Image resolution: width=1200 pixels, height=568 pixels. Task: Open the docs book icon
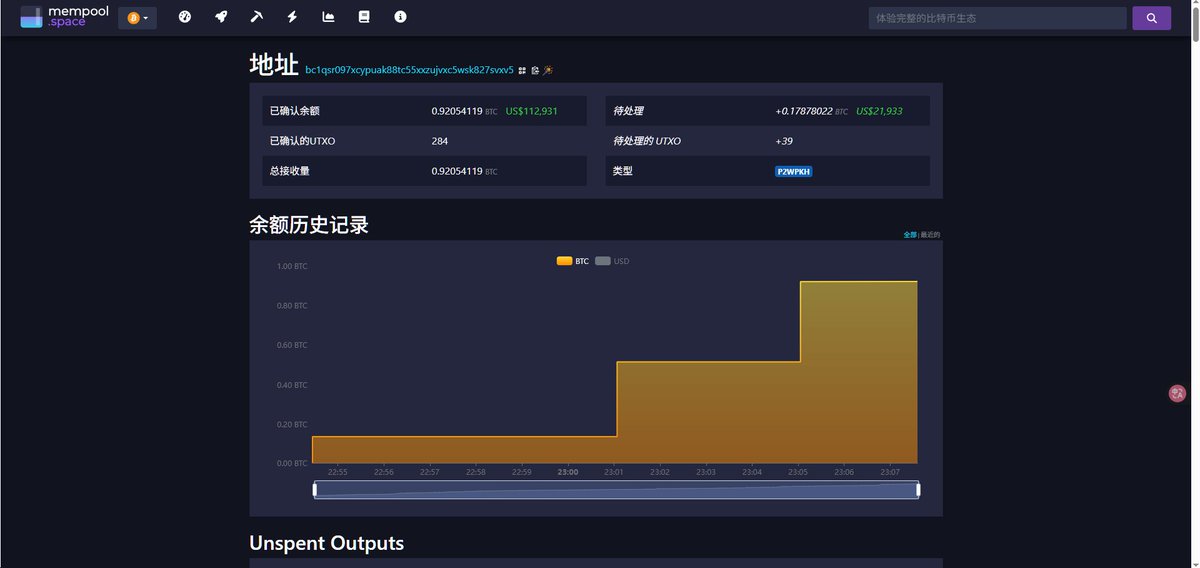[x=364, y=17]
